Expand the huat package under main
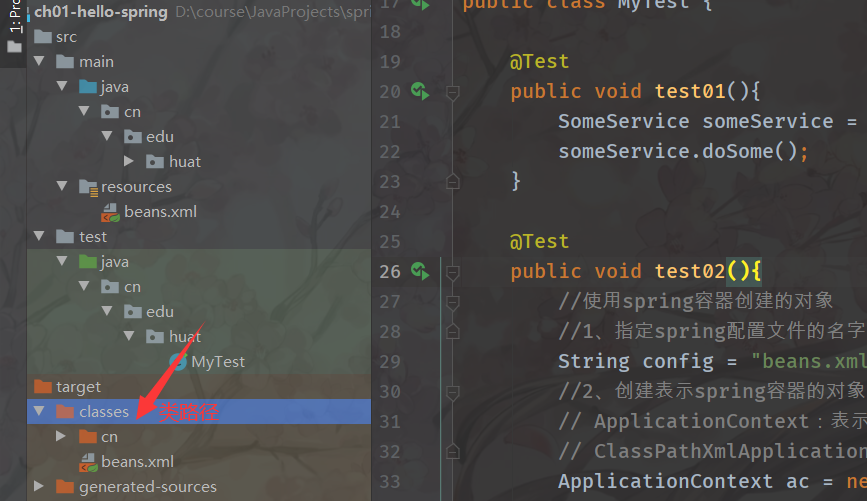The height and width of the screenshot is (501, 867). coord(129,161)
